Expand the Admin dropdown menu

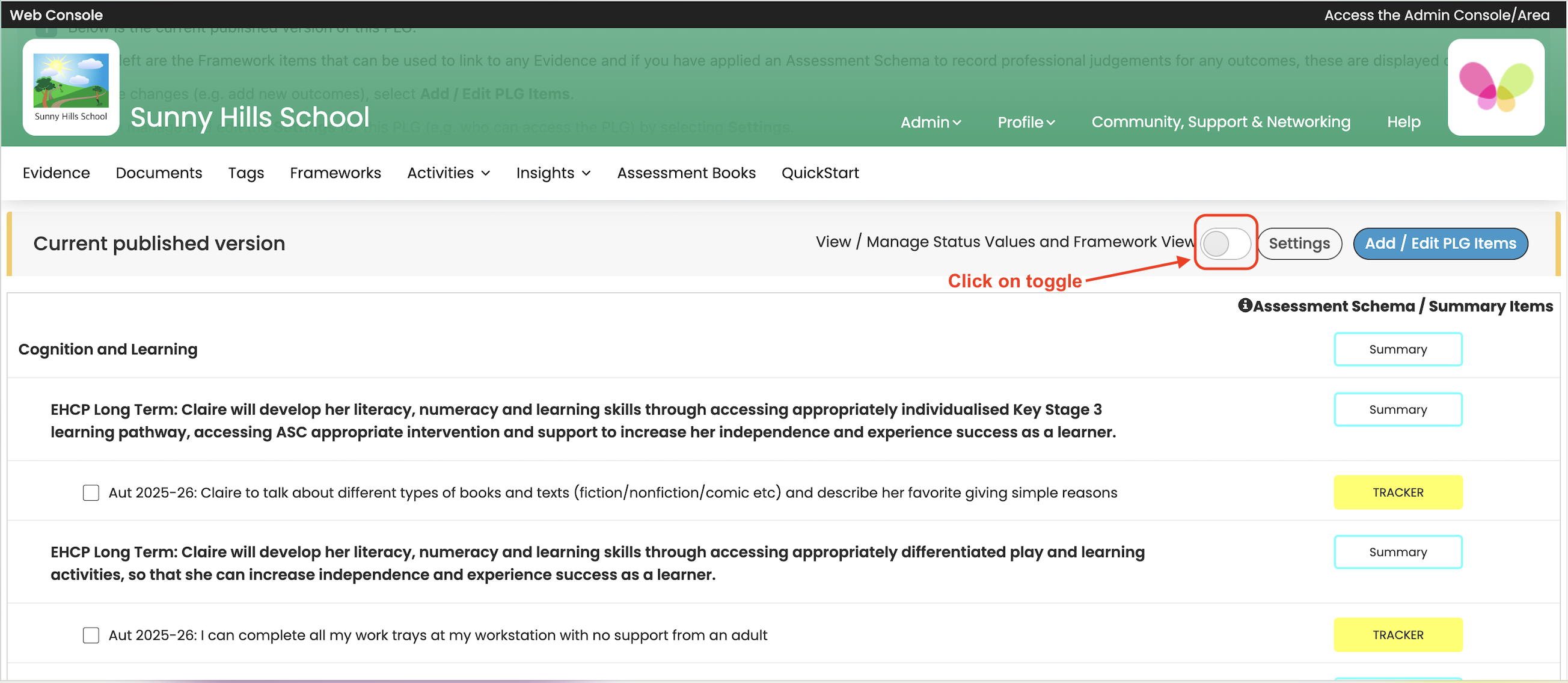(930, 121)
